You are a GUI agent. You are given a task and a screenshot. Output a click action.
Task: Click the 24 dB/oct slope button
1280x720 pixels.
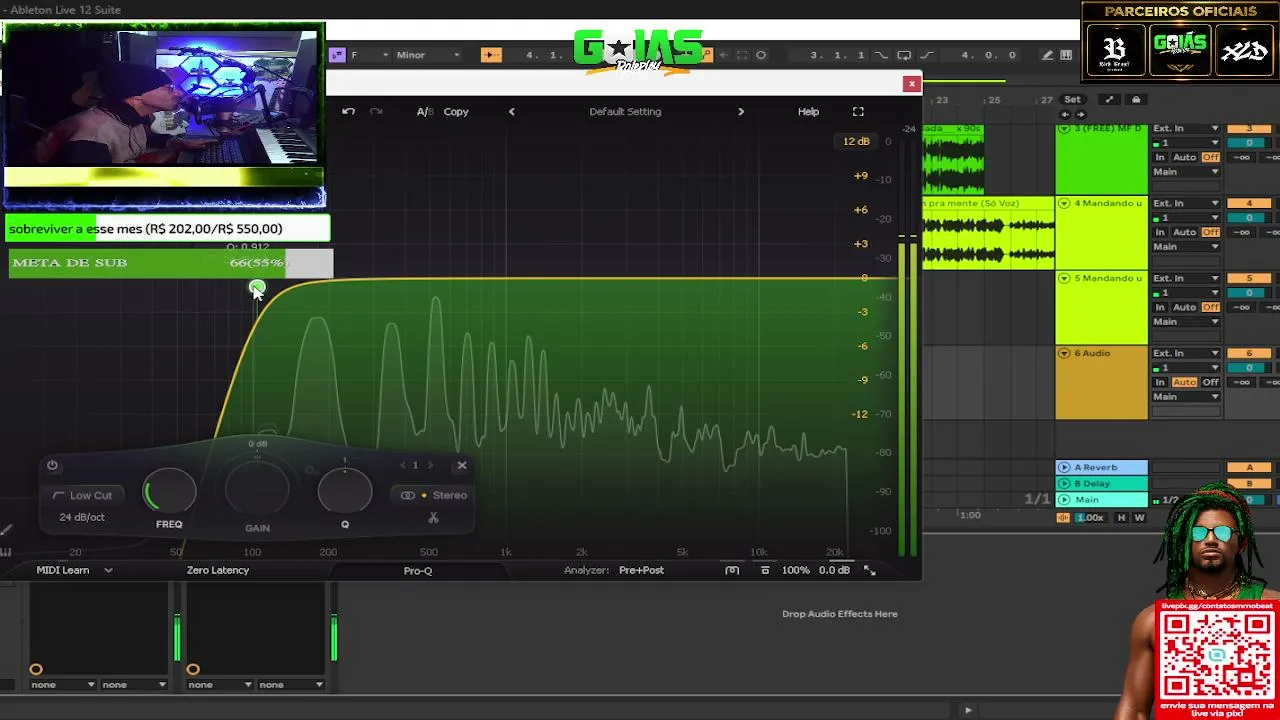tap(82, 517)
